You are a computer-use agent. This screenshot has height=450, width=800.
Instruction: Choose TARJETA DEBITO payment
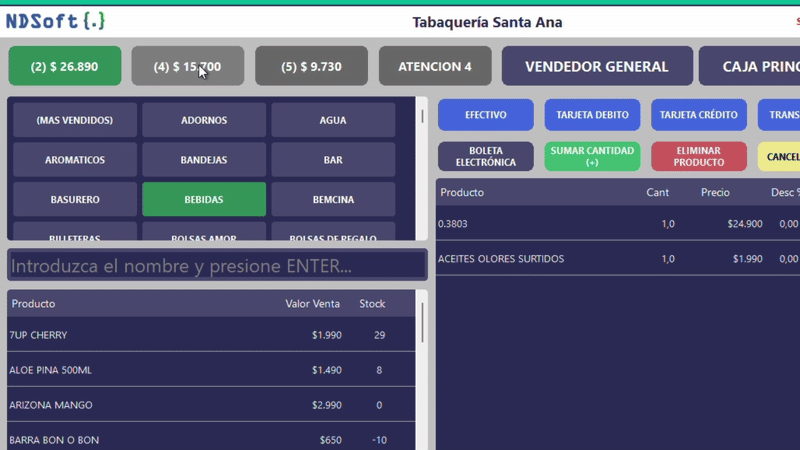(593, 115)
